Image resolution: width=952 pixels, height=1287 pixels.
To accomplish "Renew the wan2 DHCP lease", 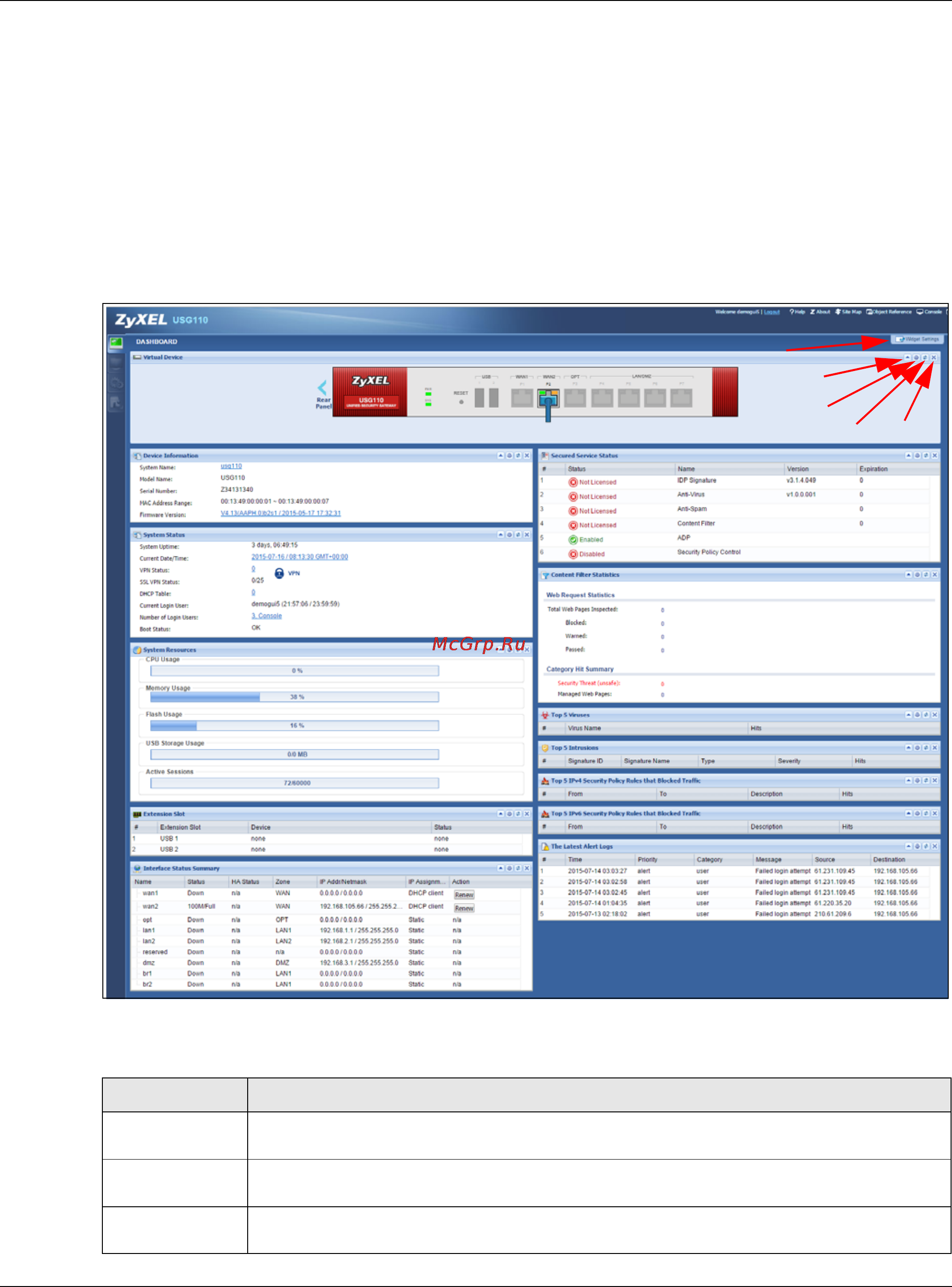I will 464,908.
